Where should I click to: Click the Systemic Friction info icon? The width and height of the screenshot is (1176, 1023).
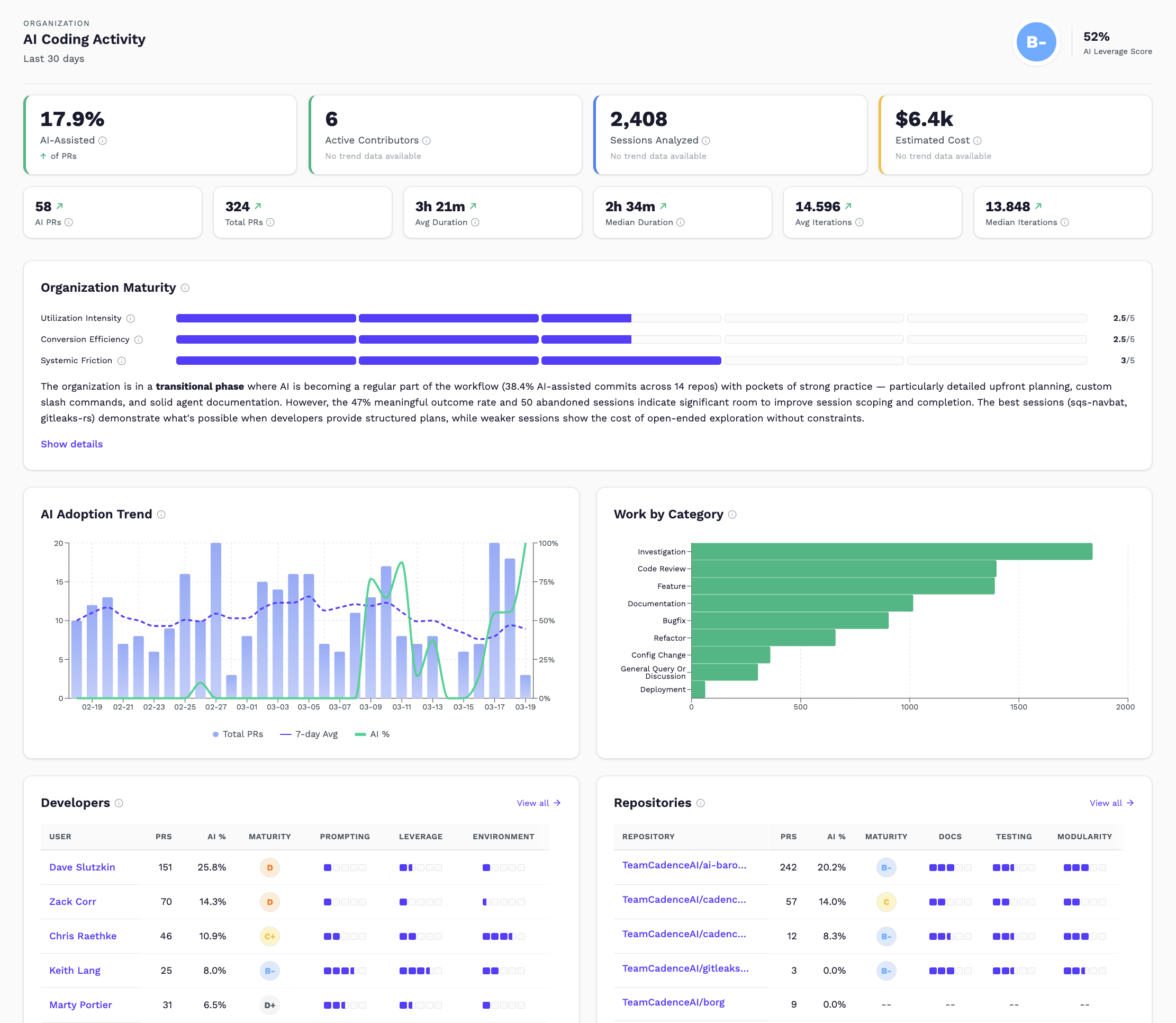click(x=122, y=361)
